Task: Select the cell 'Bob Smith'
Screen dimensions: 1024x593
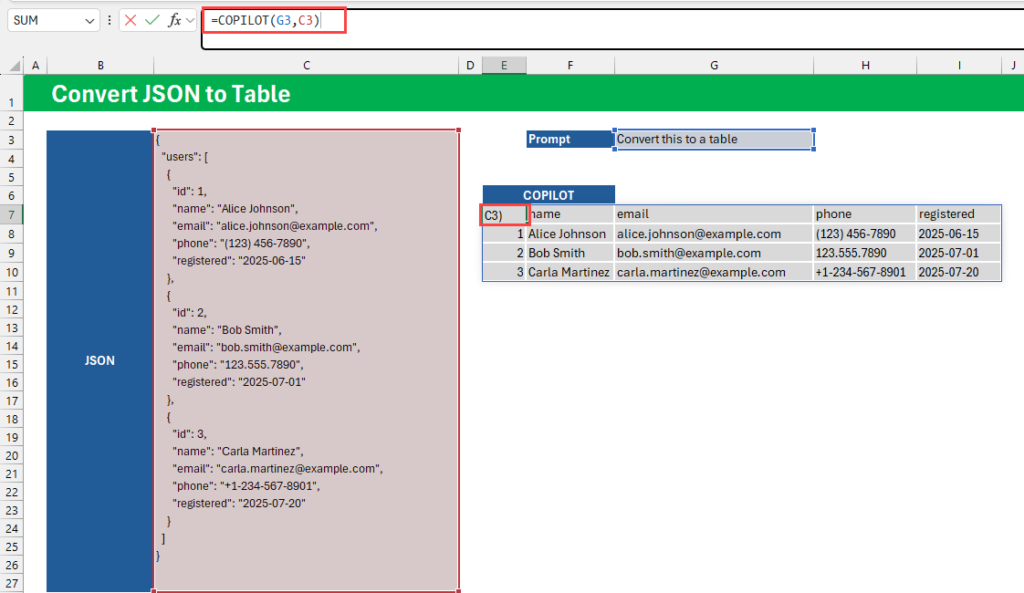Action: [570, 253]
